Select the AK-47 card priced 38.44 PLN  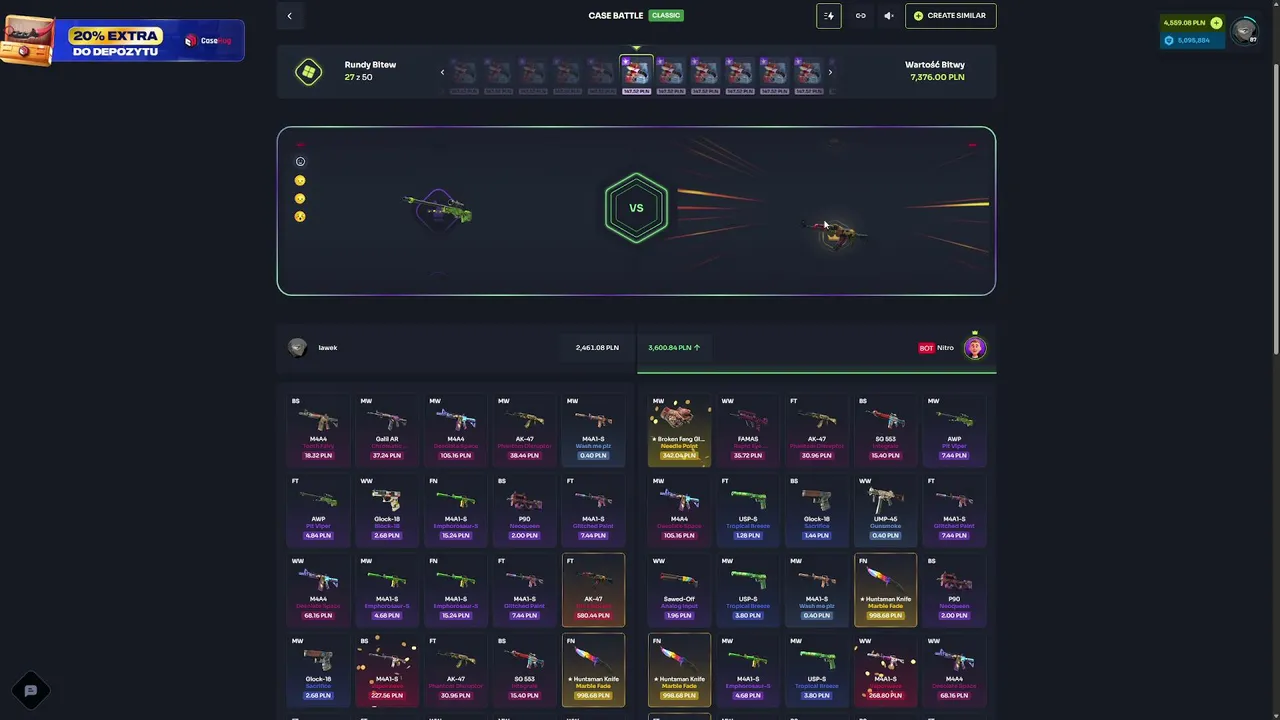coord(525,428)
